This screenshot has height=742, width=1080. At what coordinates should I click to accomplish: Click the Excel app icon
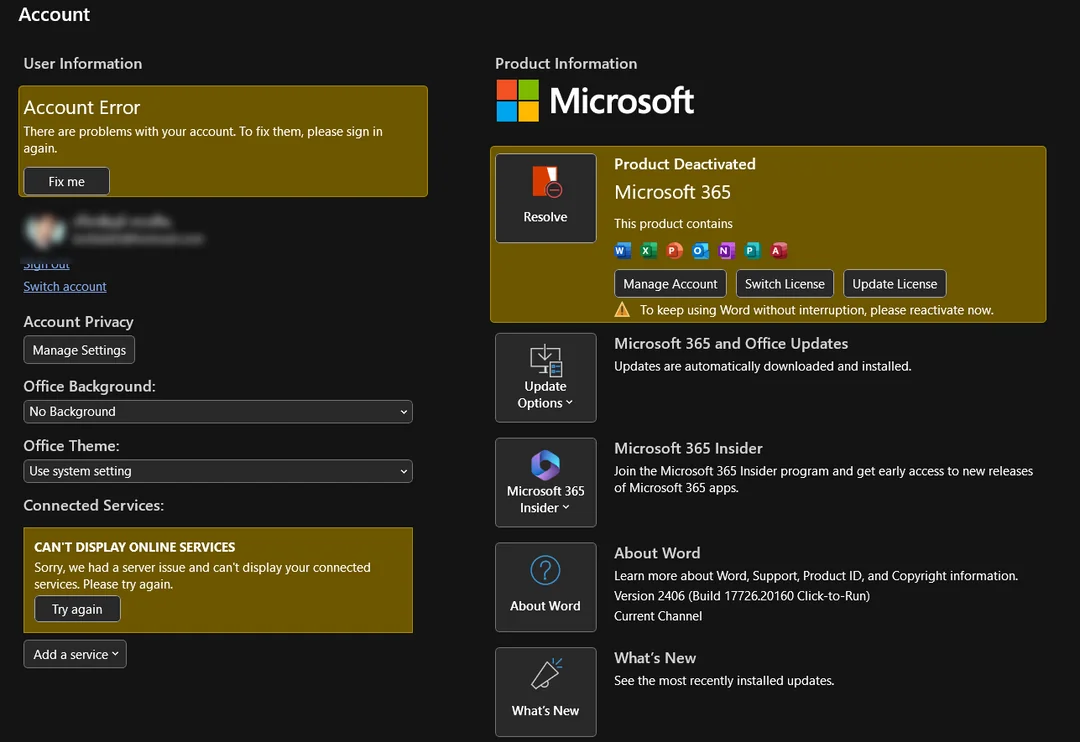pyautogui.click(x=648, y=251)
